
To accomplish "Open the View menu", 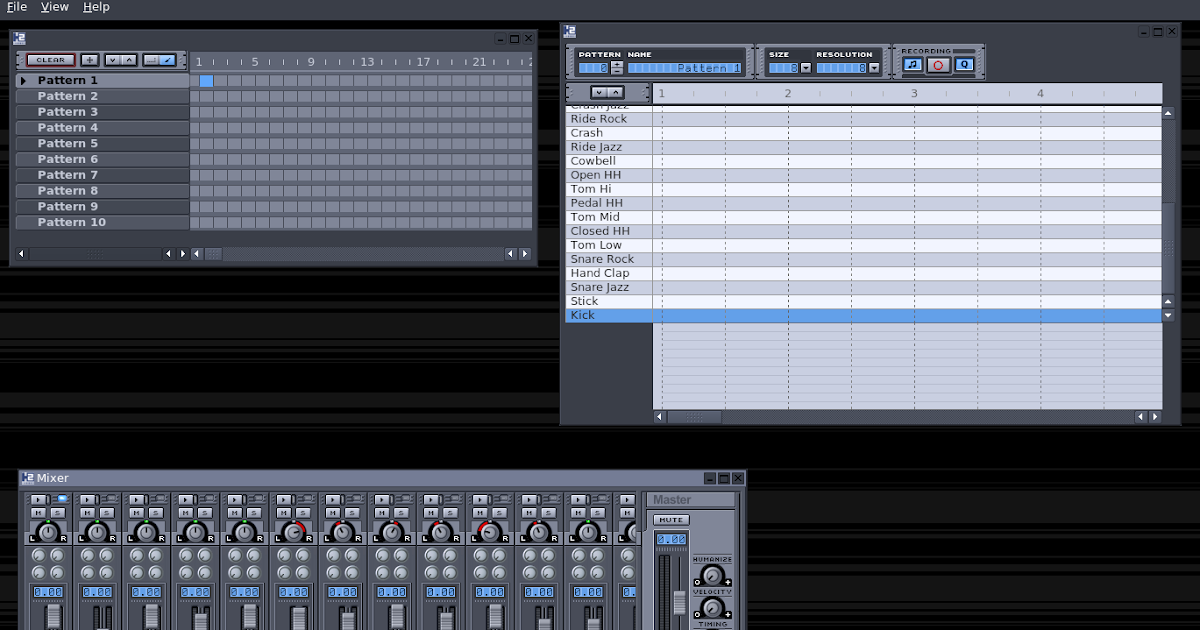I will [x=54, y=7].
